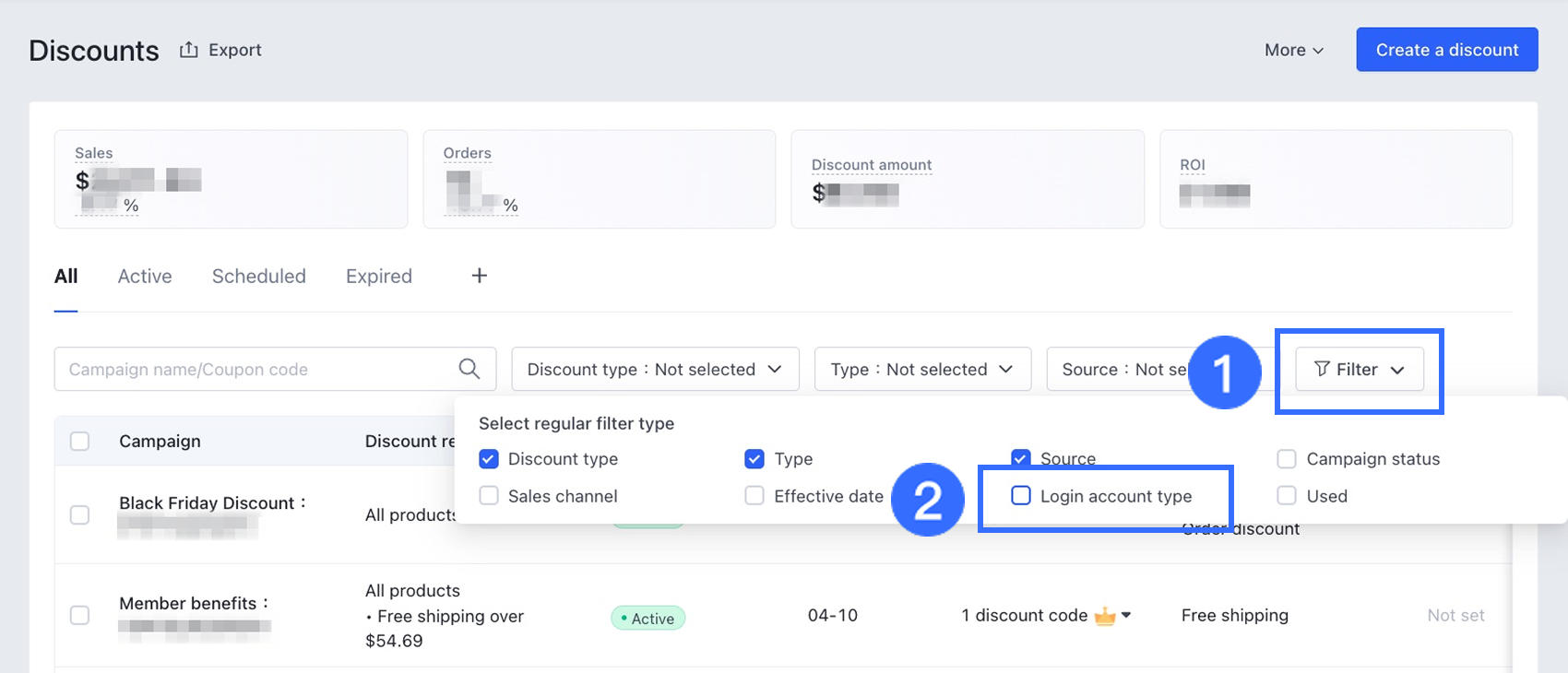
Task: Check the Sales channel filter option
Action: click(x=489, y=496)
